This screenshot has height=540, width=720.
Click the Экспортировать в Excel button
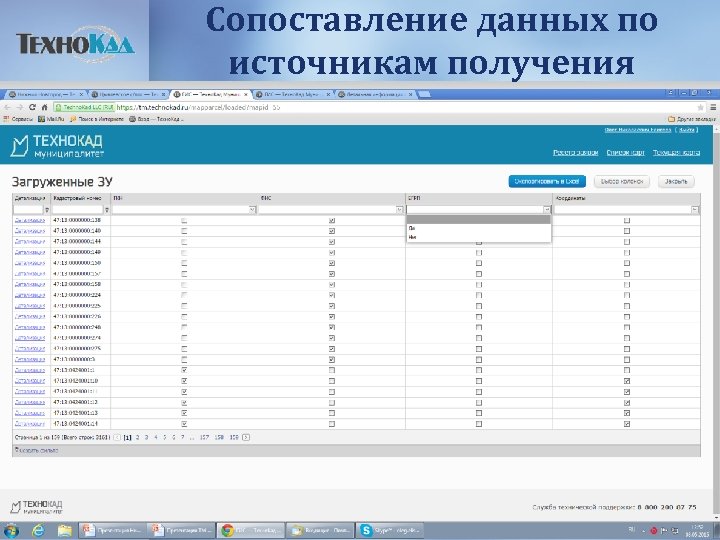coord(547,181)
